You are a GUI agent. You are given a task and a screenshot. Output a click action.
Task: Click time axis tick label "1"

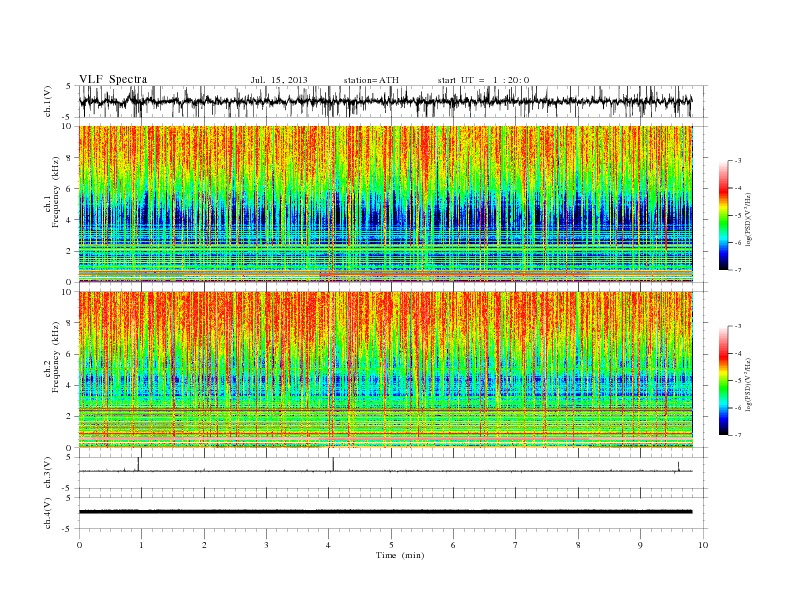(x=141, y=545)
